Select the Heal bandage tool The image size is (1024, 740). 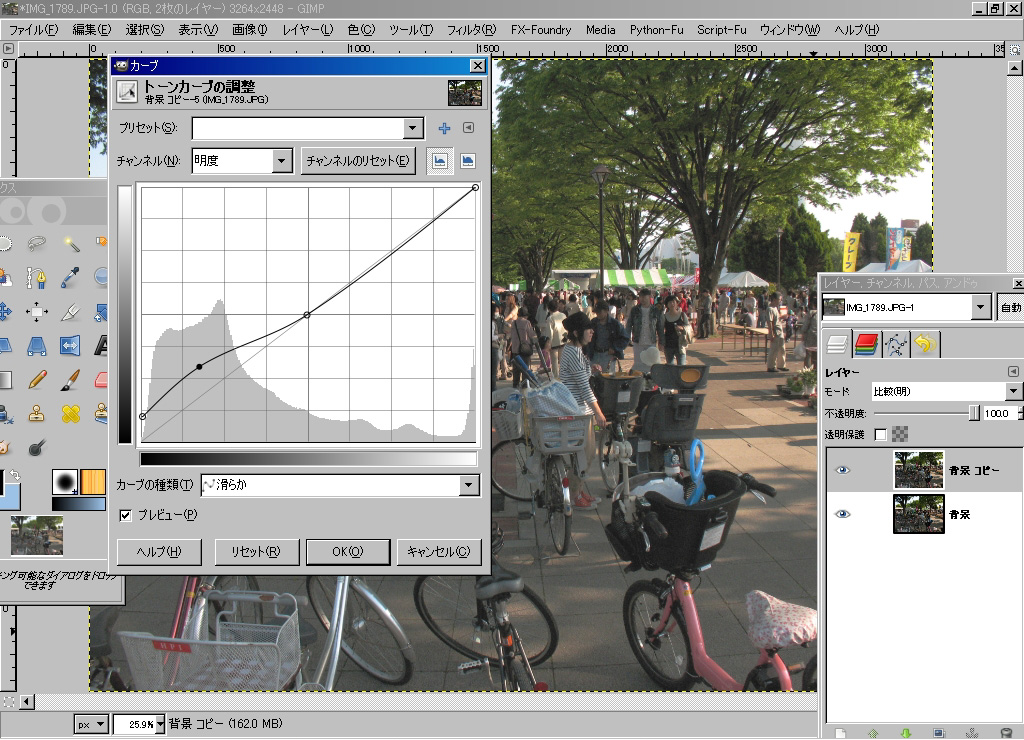[x=71, y=413]
